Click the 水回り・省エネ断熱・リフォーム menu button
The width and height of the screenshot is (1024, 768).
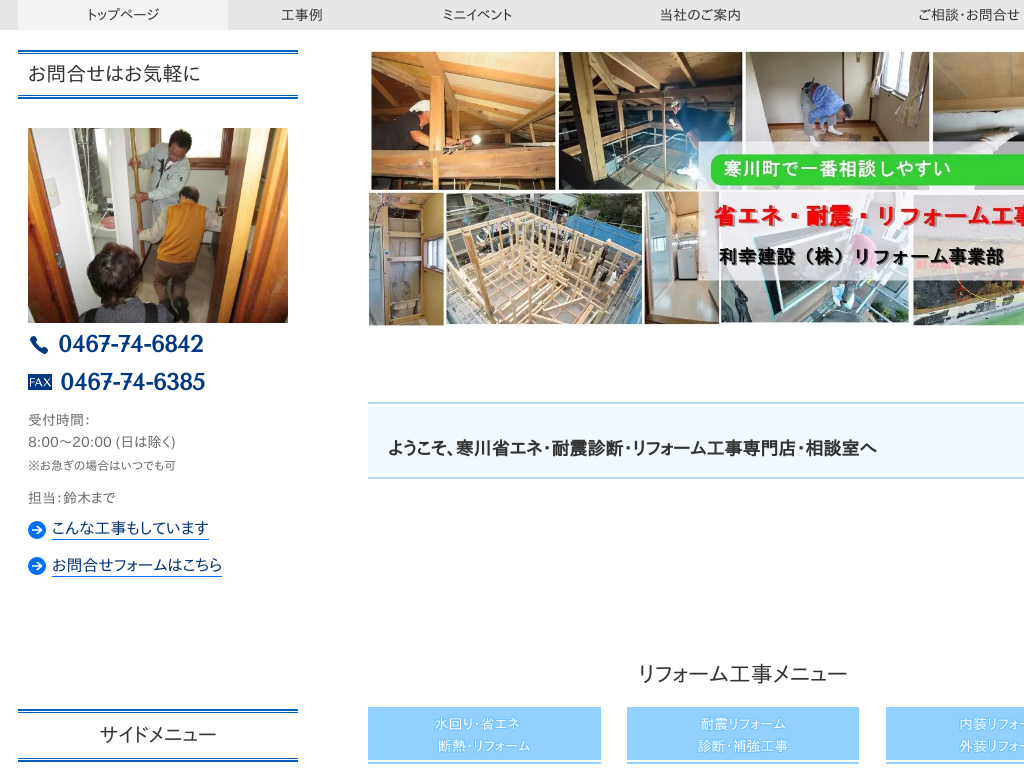[484, 734]
